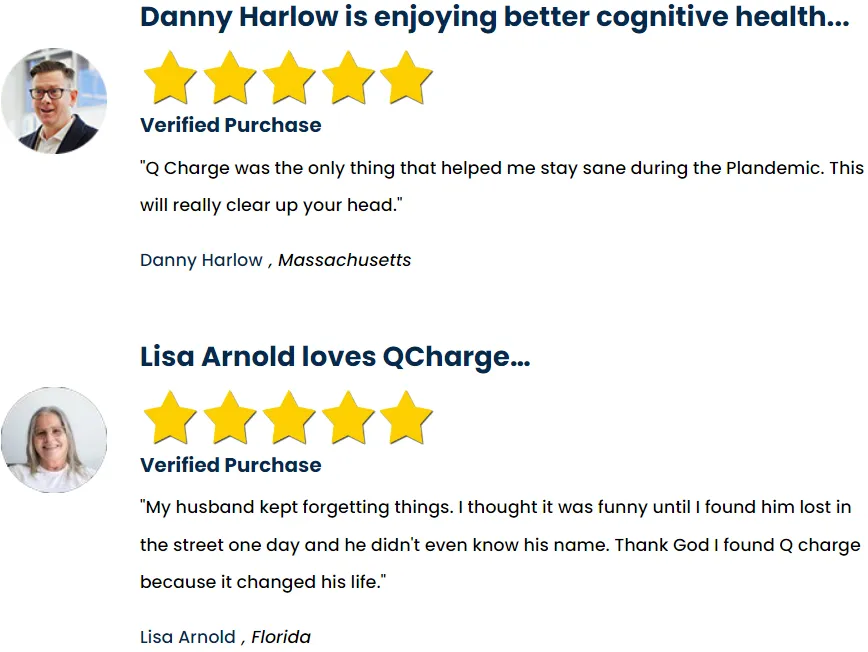The image size is (868, 652).
Task: Click the fourth star in Lisa Arnold's rating
Action: click(348, 418)
